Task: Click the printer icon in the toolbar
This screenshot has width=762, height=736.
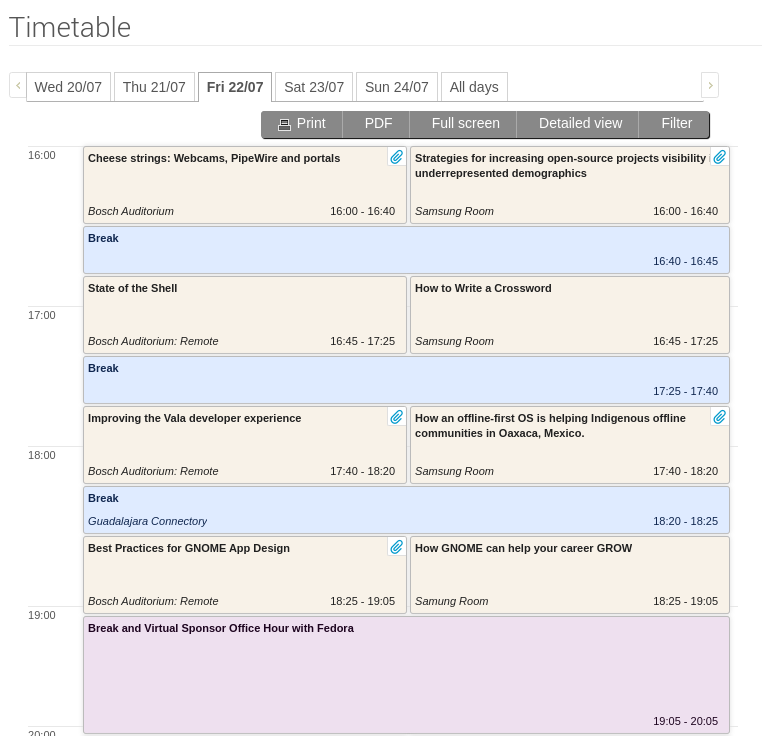Action: 284,124
